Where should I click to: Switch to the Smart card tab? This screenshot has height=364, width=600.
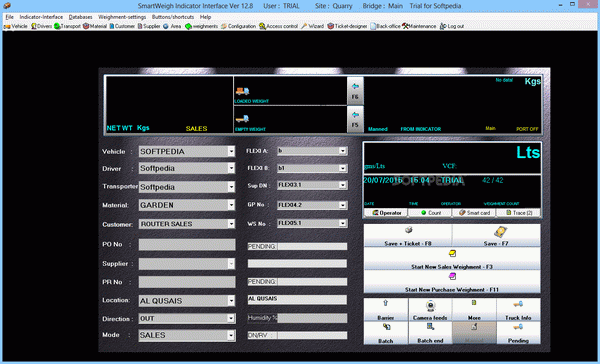[x=474, y=213]
